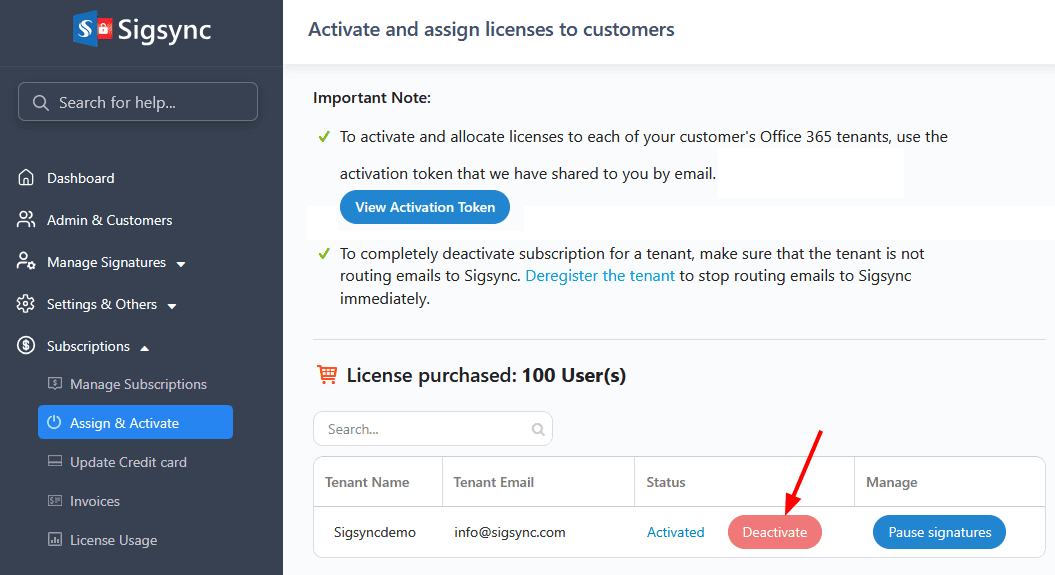Click the Sigsyncdemo tenant name cell
The height and width of the screenshot is (575, 1055).
(x=375, y=532)
